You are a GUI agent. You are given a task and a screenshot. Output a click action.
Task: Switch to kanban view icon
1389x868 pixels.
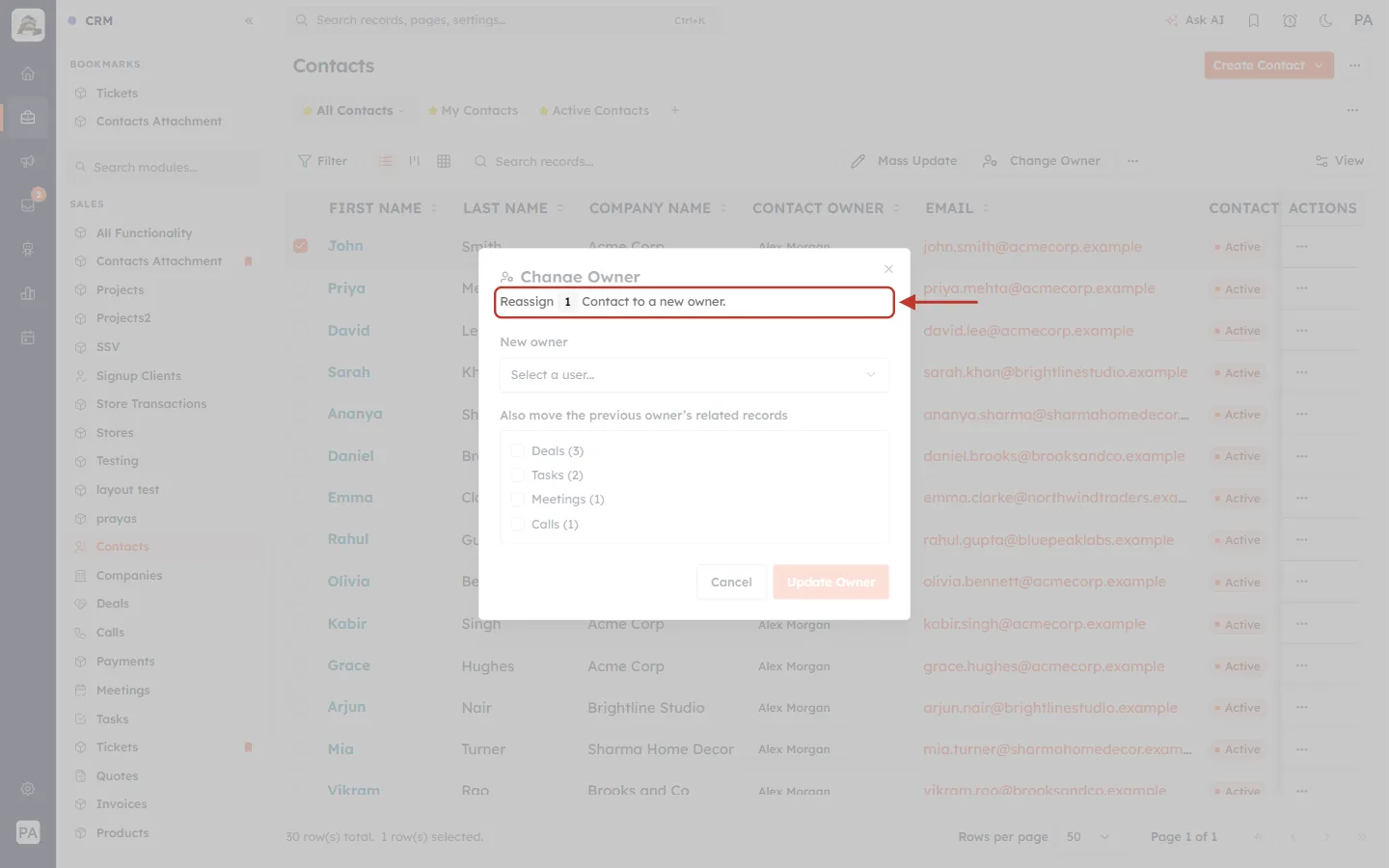coord(415,161)
